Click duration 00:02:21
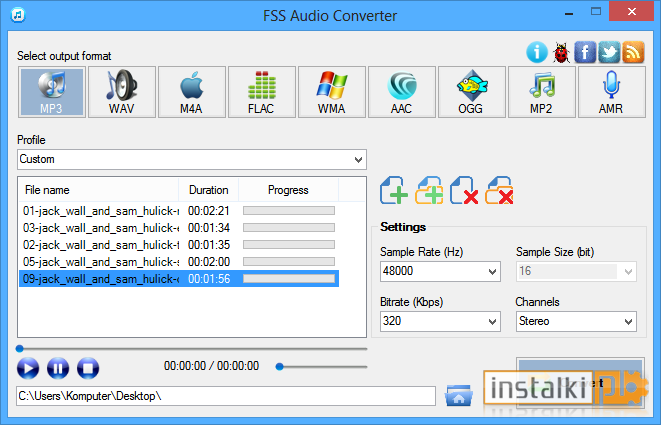The width and height of the screenshot is (661, 425). pyautogui.click(x=209, y=211)
